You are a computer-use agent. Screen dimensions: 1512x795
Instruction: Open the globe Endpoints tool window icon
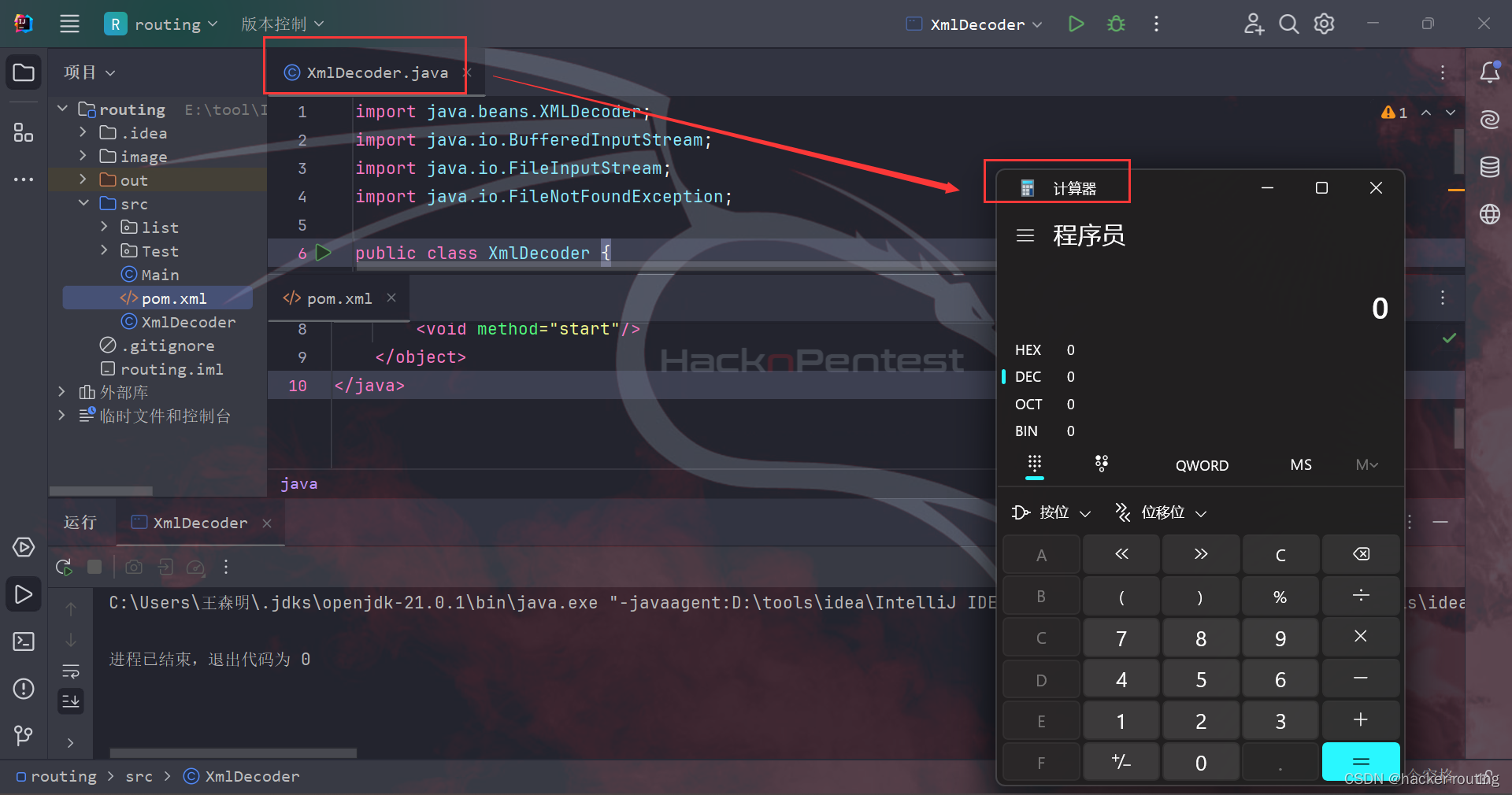[1489, 214]
